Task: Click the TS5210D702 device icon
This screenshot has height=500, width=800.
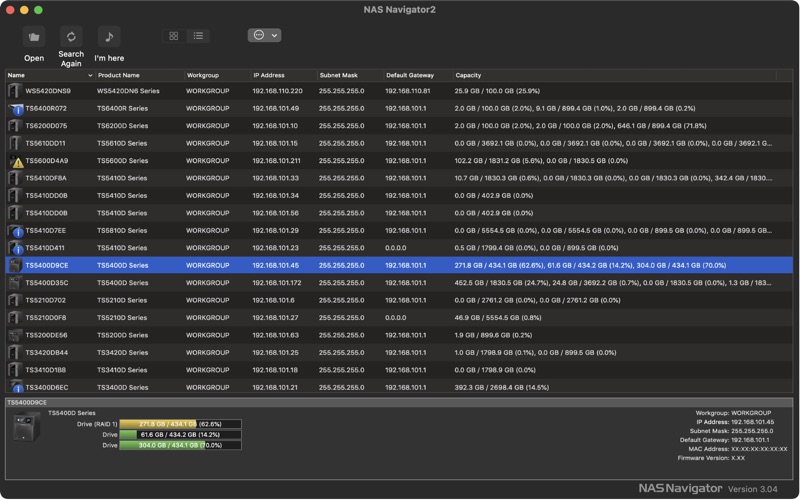Action: point(15,300)
